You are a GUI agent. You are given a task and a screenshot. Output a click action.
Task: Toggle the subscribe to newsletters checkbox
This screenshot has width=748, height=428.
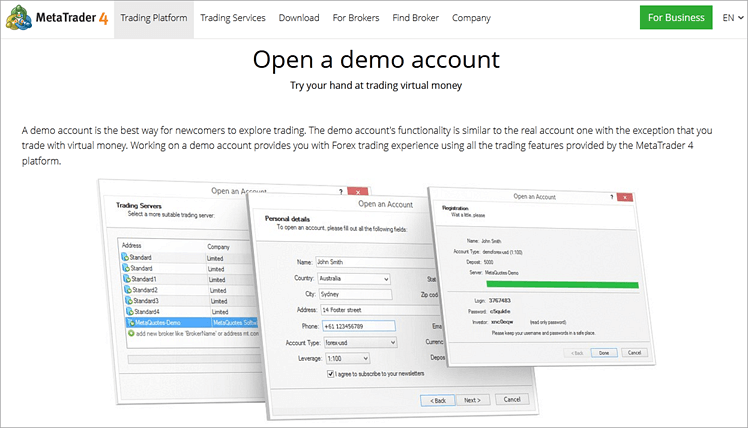331,372
